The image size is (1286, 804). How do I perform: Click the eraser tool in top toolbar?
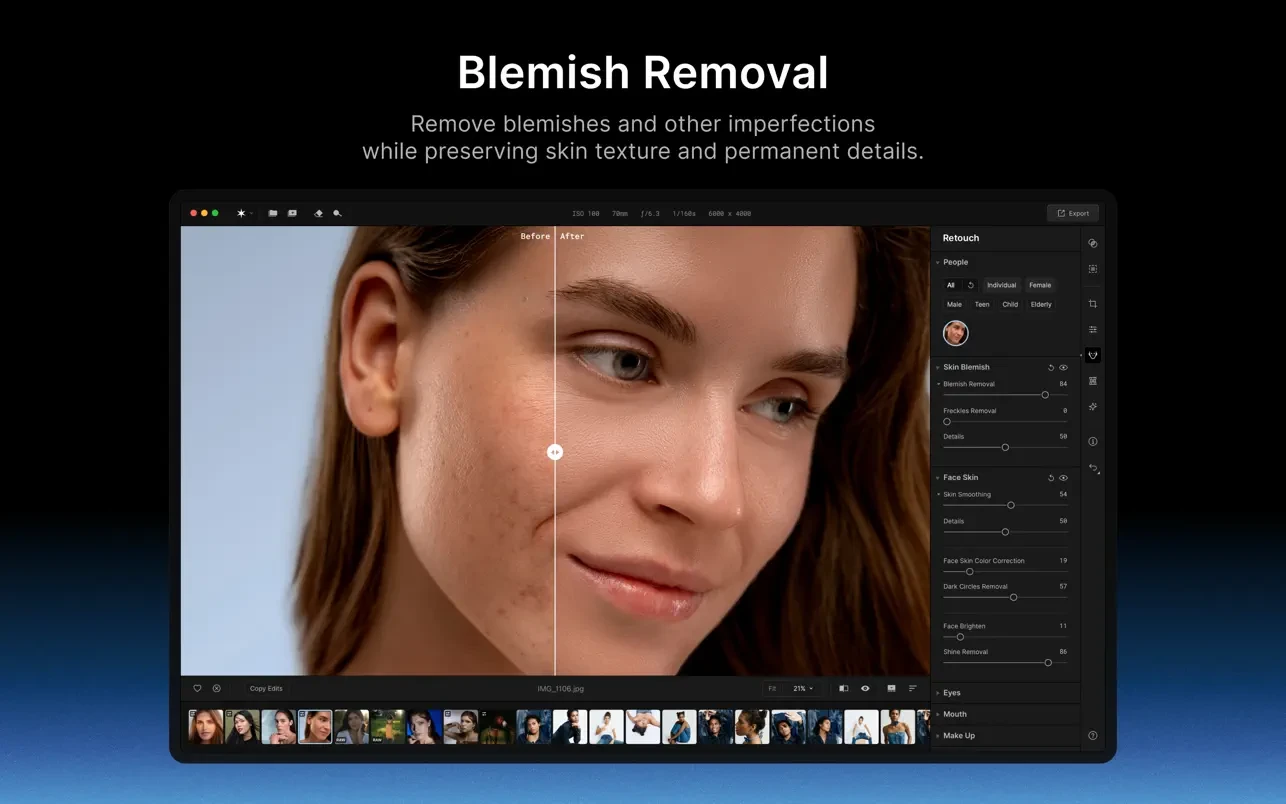pyautogui.click(x=318, y=213)
